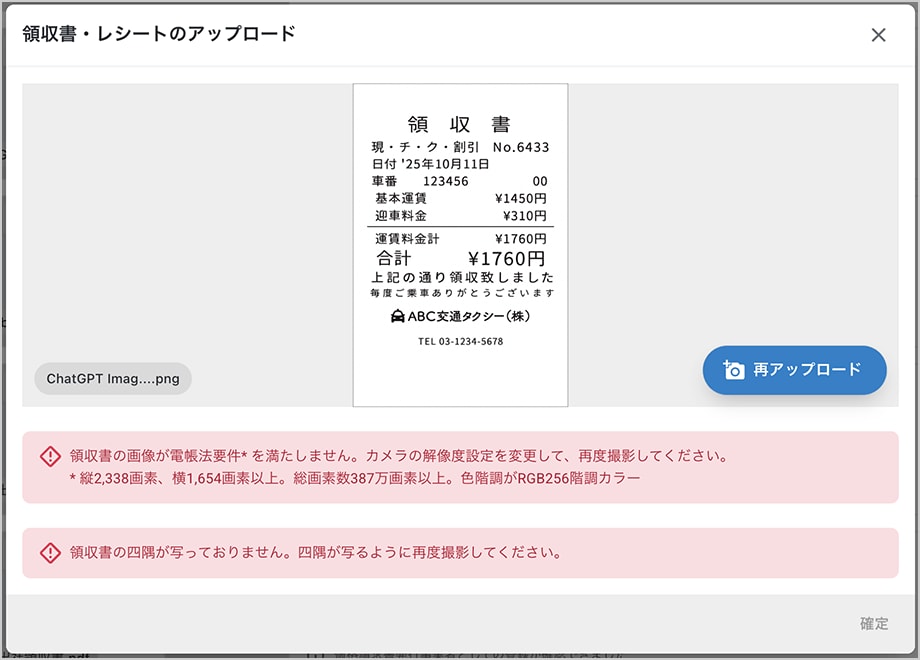Click receipt number No.6433
The height and width of the screenshot is (660, 920).
click(x=521, y=147)
